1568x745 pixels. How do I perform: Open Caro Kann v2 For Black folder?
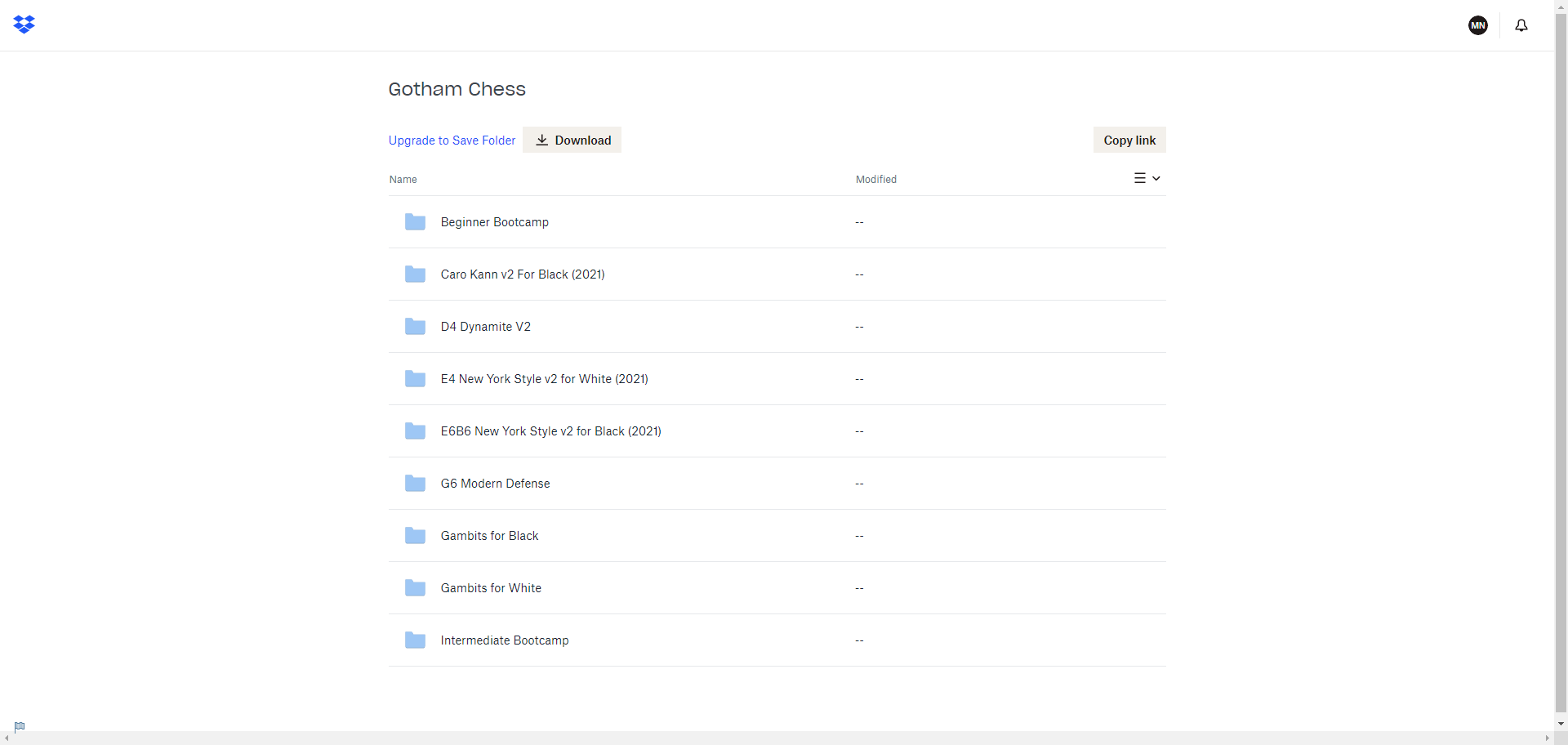point(522,274)
